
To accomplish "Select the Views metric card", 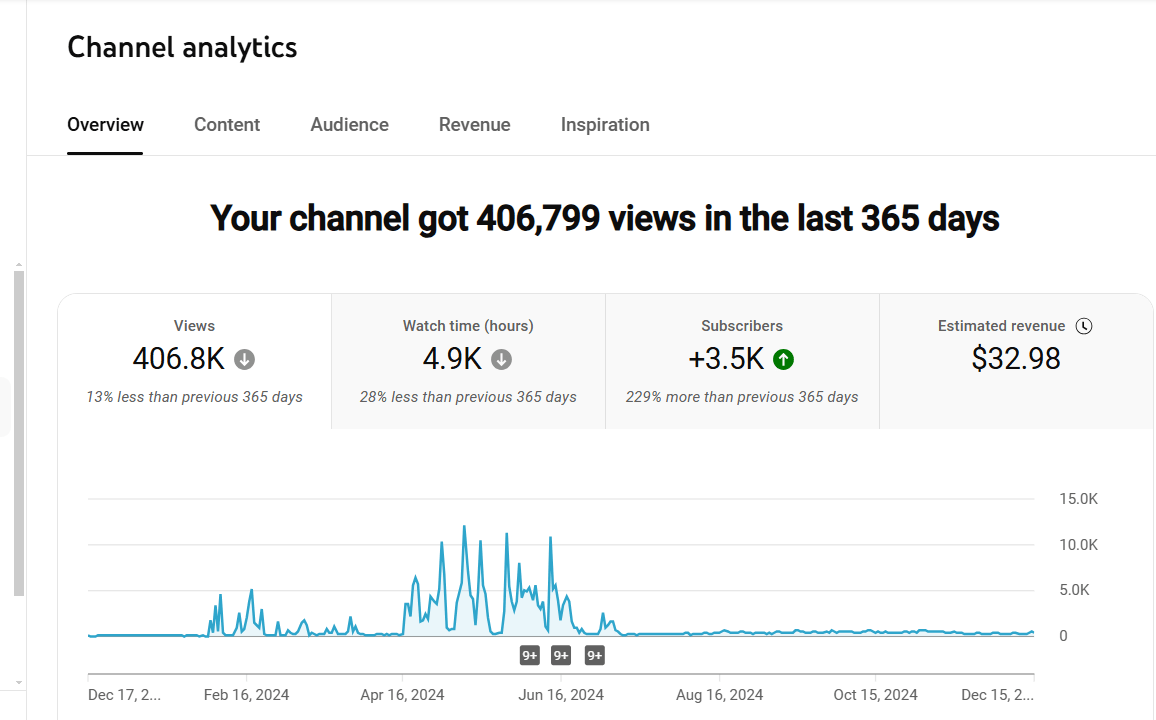I will (195, 361).
